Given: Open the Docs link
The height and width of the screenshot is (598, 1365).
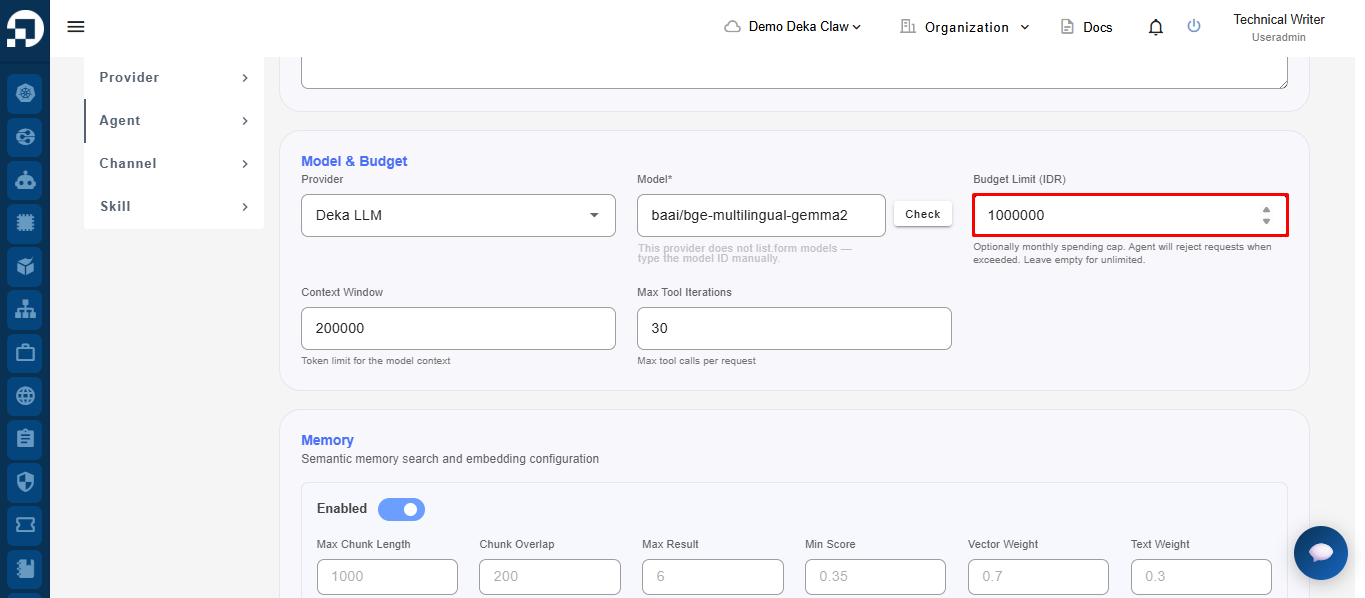Looking at the screenshot, I should point(1086,27).
